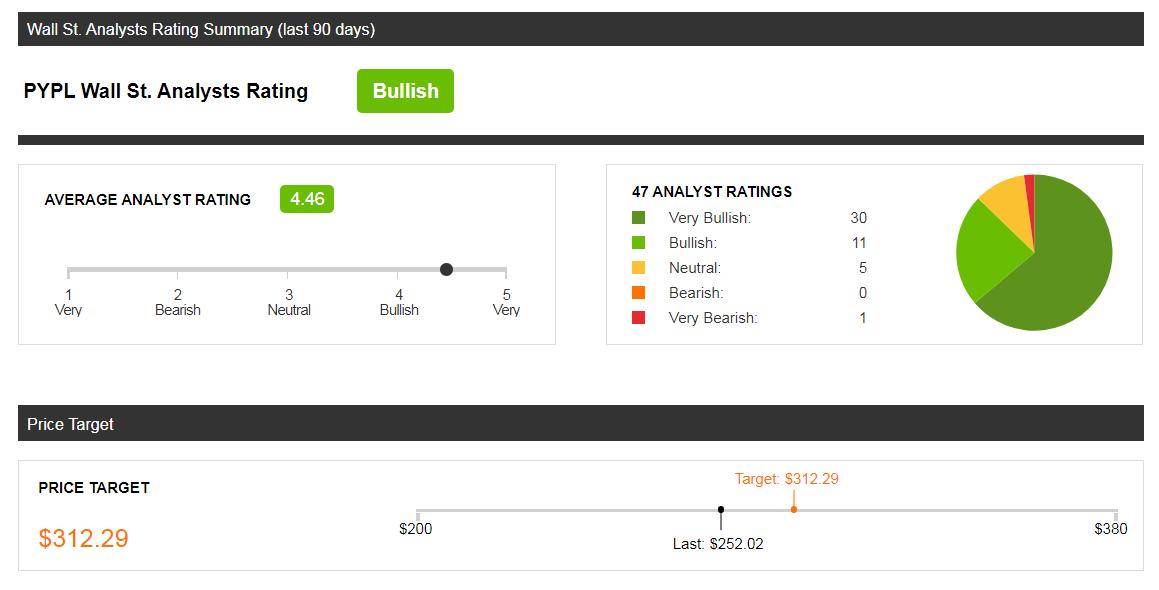
Task: Click the orange Target marker on price scale
Action: [x=794, y=509]
